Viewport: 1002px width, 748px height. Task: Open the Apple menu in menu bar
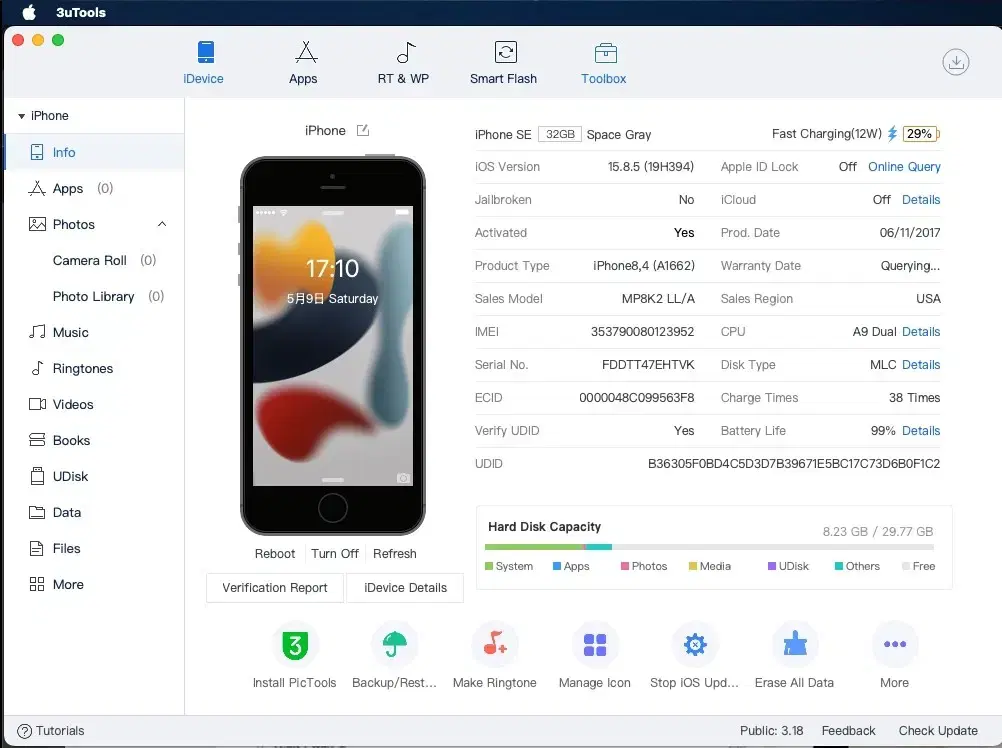click(29, 12)
